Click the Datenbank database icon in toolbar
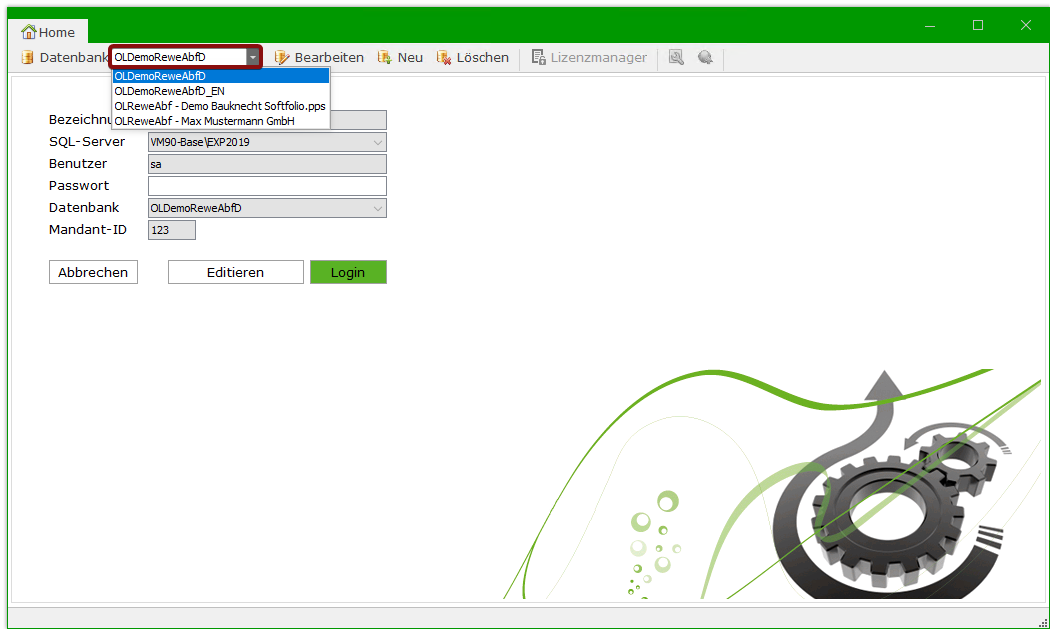Viewport: 1050px width, 629px height. 27,58
